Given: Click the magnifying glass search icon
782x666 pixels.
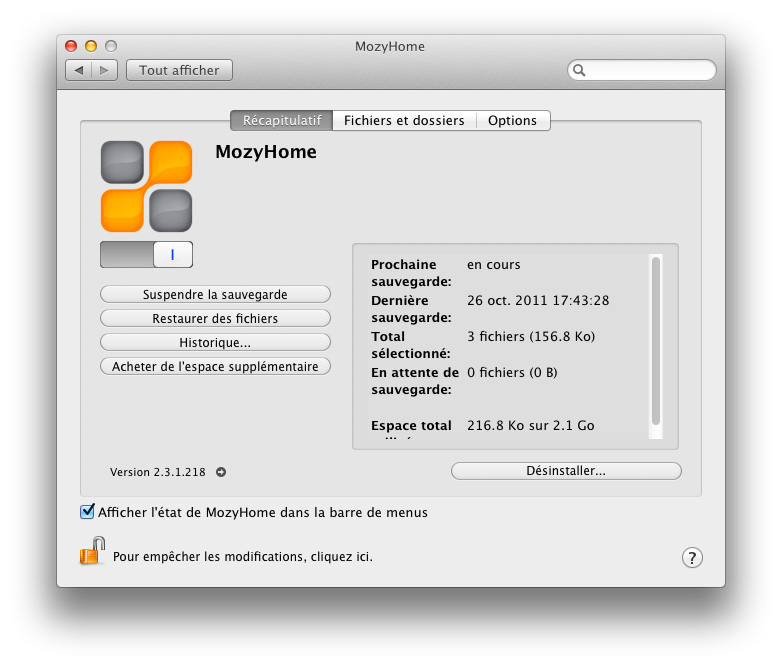Looking at the screenshot, I should click(579, 70).
